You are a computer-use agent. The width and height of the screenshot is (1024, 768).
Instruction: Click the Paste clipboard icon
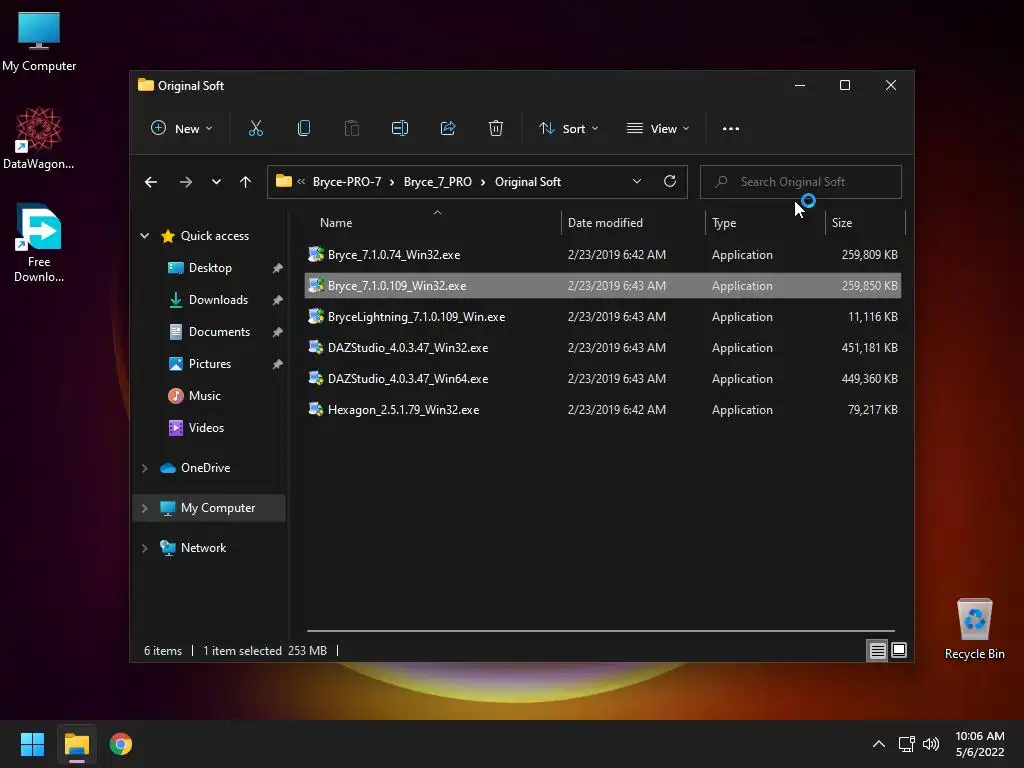[x=352, y=129]
